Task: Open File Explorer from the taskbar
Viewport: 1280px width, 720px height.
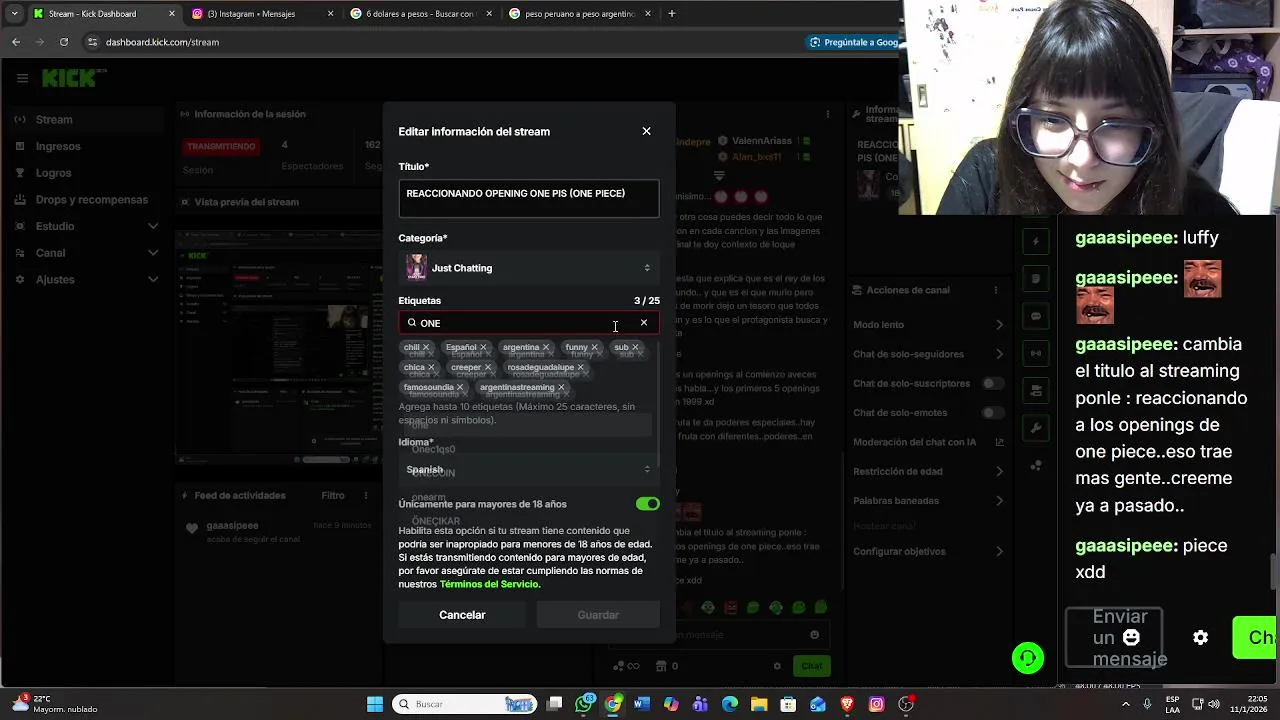Action: pyautogui.click(x=759, y=704)
